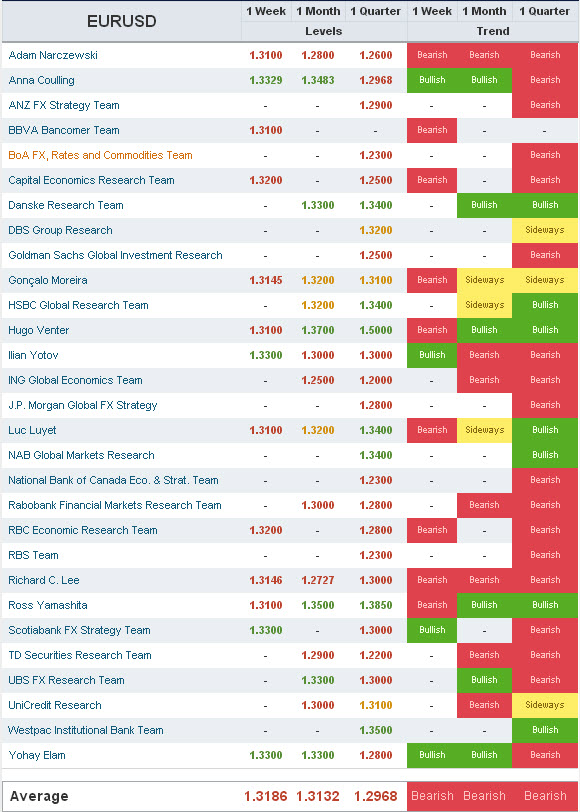Click the ANZ FX Strategy Team link

coord(64,105)
